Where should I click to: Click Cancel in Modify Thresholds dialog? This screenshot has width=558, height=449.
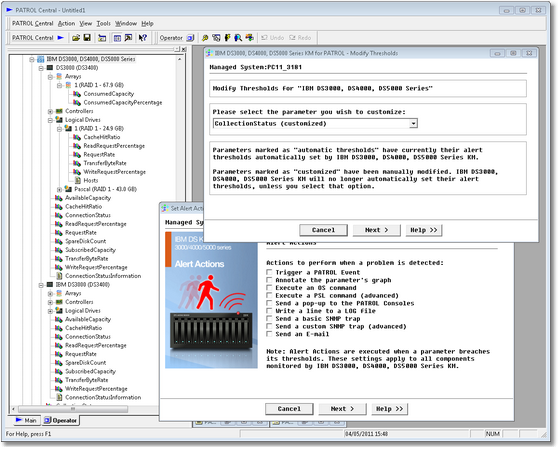pos(323,230)
